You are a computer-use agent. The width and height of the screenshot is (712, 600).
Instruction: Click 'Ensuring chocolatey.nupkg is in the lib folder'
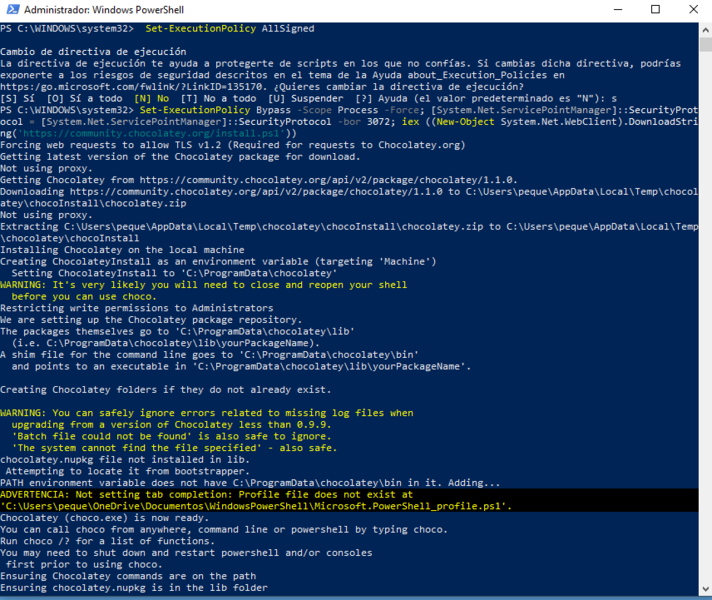click(x=134, y=588)
